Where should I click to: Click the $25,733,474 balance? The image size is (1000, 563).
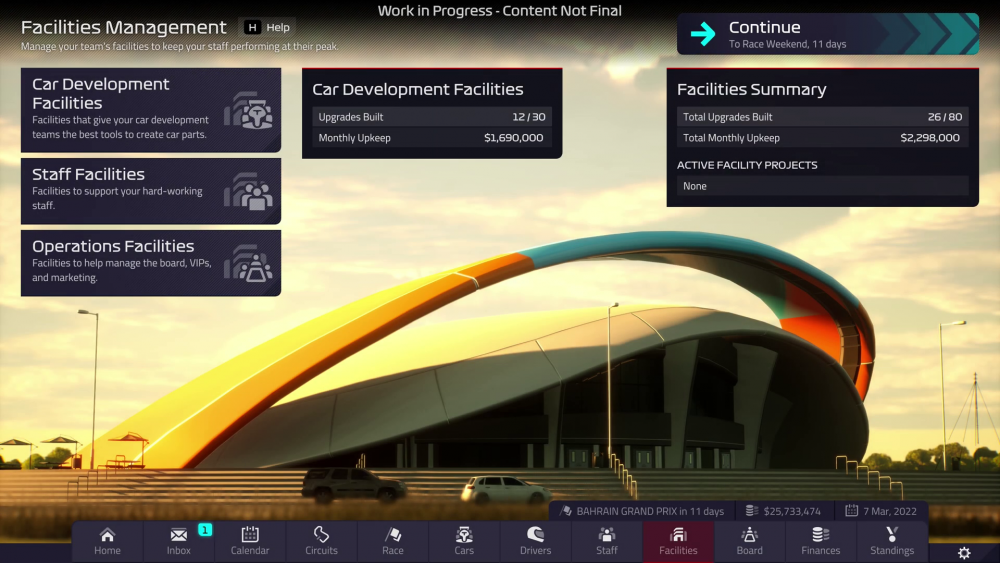tap(792, 511)
